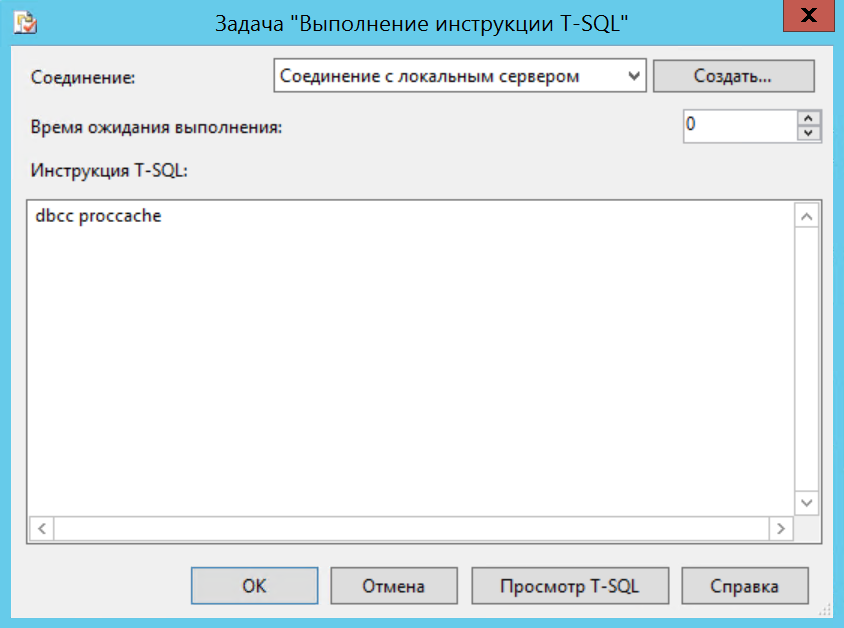Cancel with the Отмена button
Image resolution: width=844 pixels, height=628 pixels.
(393, 586)
